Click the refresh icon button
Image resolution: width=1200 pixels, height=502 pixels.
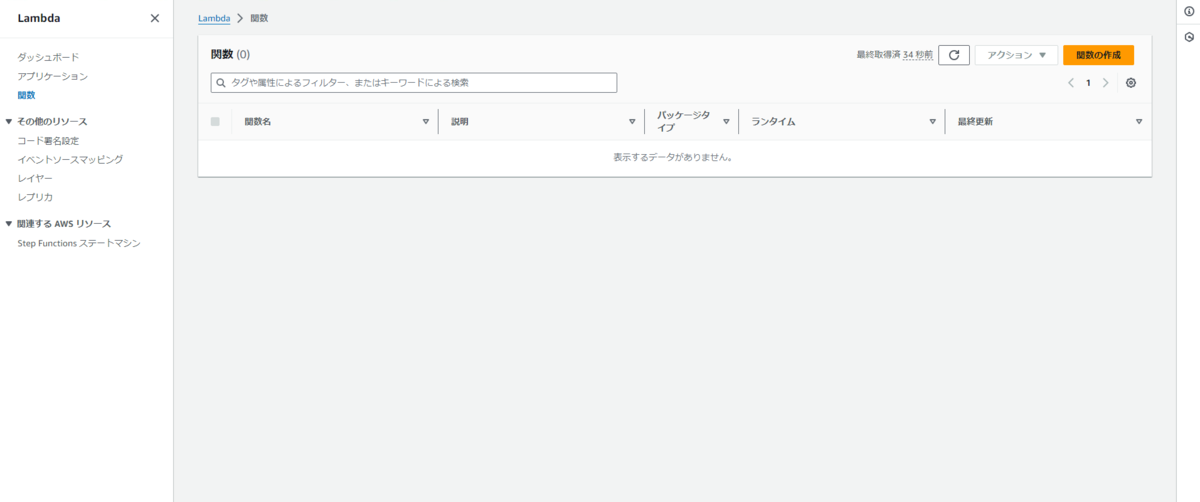coord(954,55)
